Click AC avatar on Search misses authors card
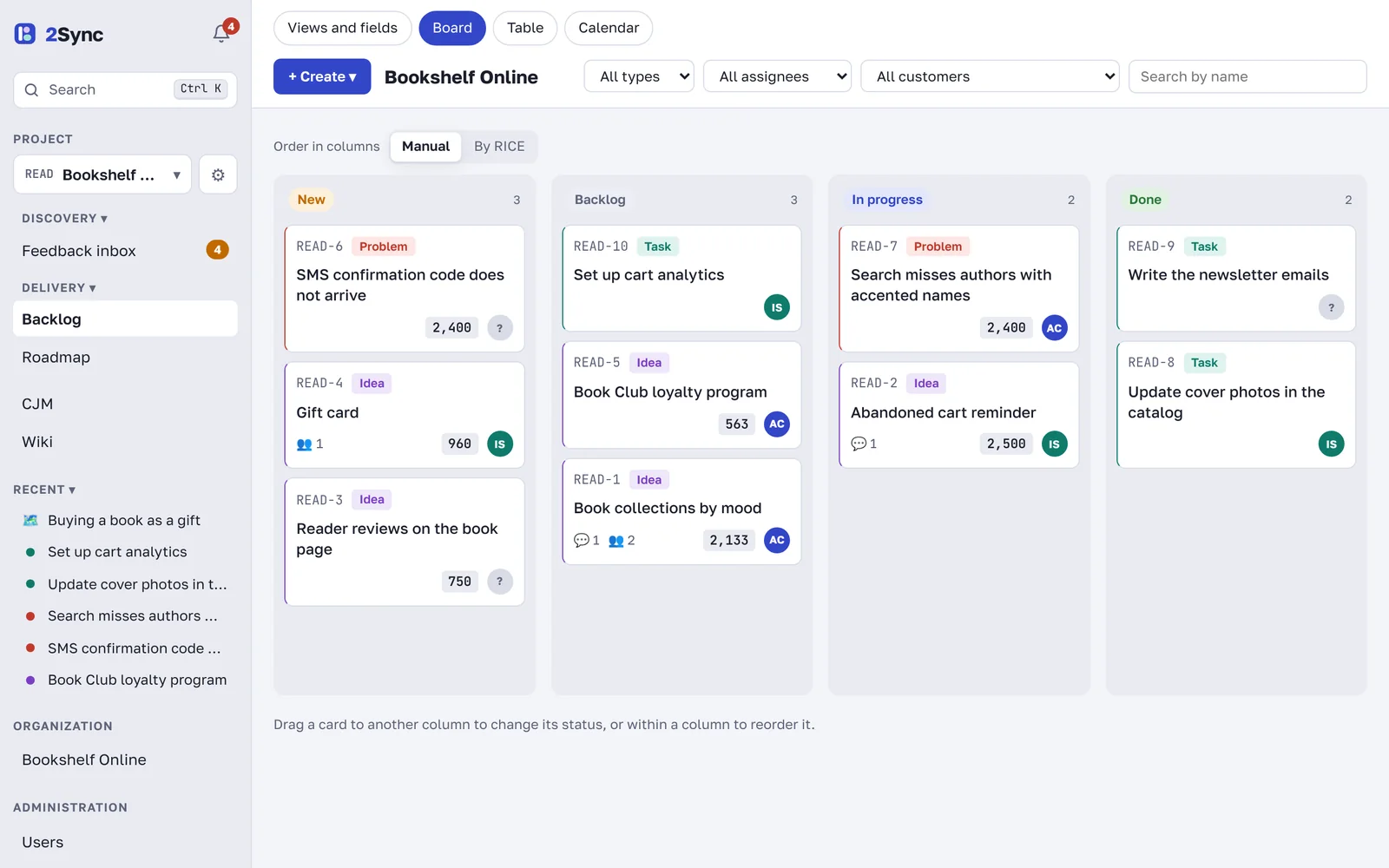Image resolution: width=1389 pixels, height=868 pixels. point(1054,328)
